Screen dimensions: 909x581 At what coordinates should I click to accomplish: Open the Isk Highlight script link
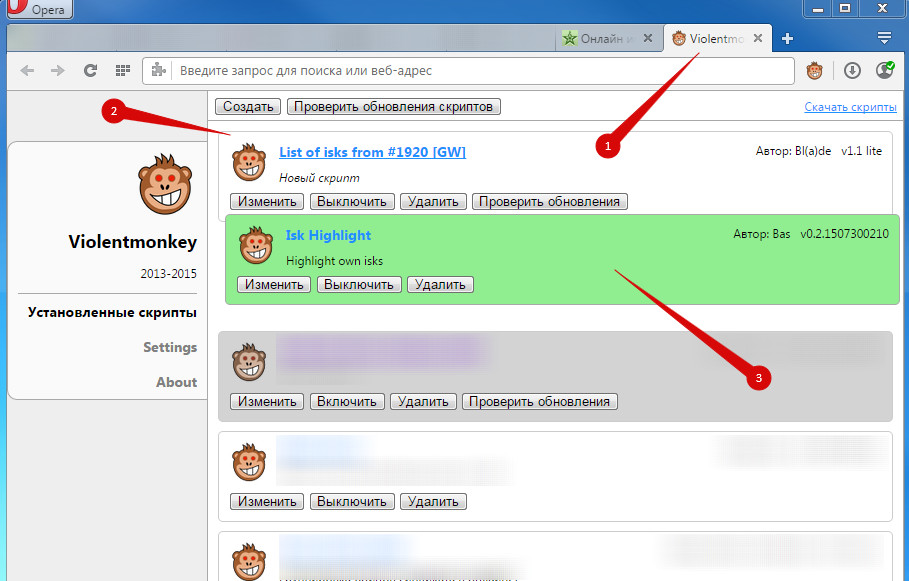328,235
